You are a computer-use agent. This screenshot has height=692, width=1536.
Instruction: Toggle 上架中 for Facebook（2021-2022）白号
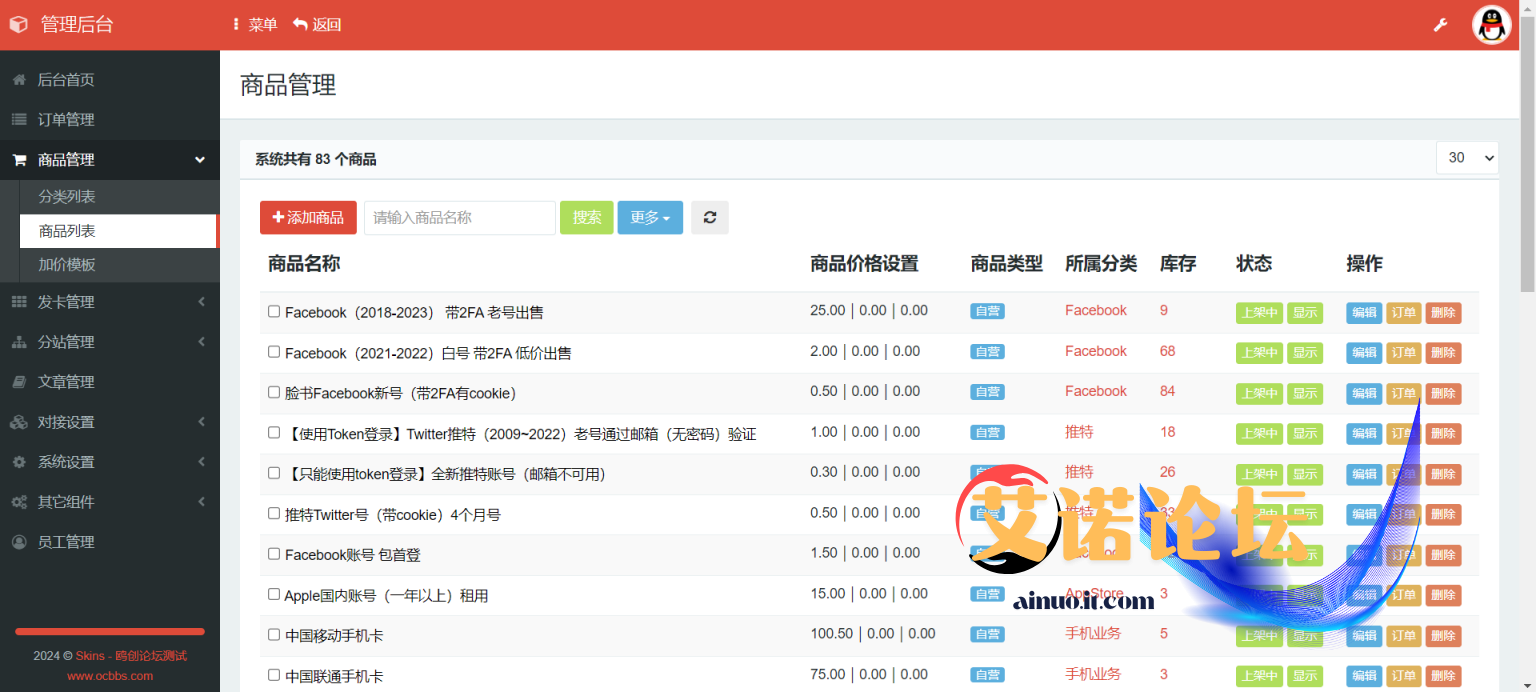pyautogui.click(x=1259, y=353)
